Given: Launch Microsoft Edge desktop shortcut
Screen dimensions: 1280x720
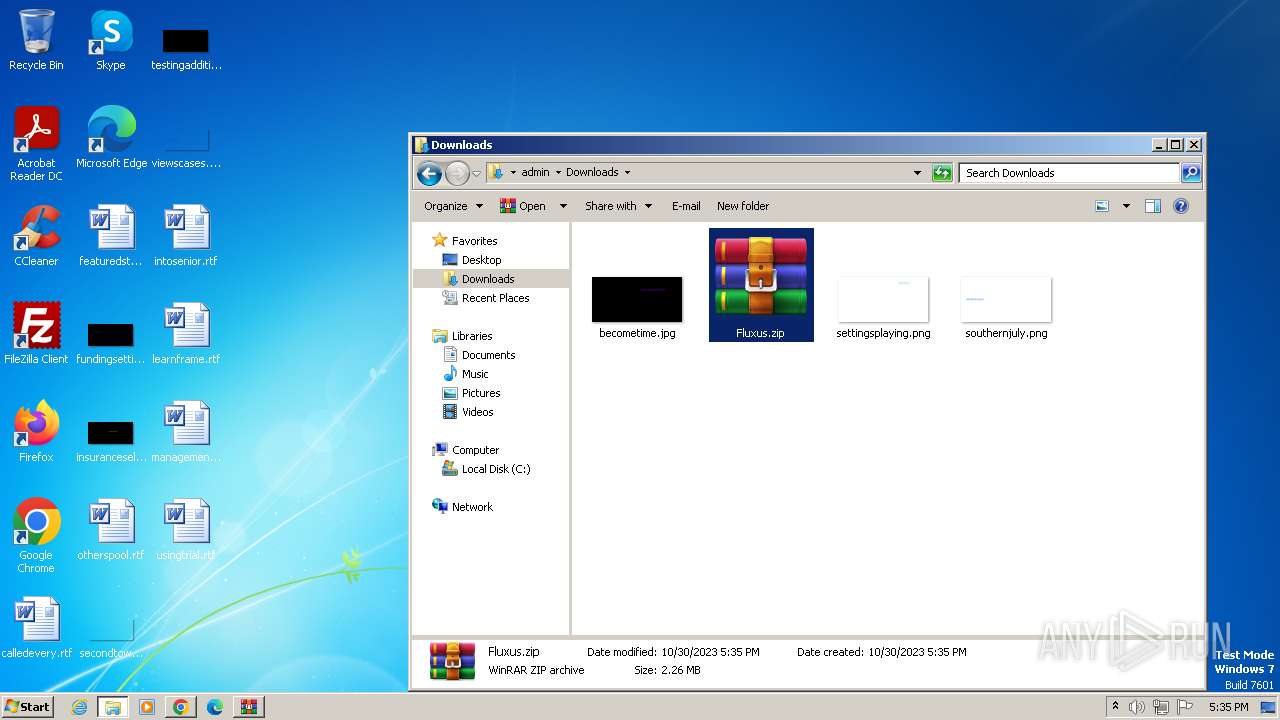Looking at the screenshot, I should 111,138.
